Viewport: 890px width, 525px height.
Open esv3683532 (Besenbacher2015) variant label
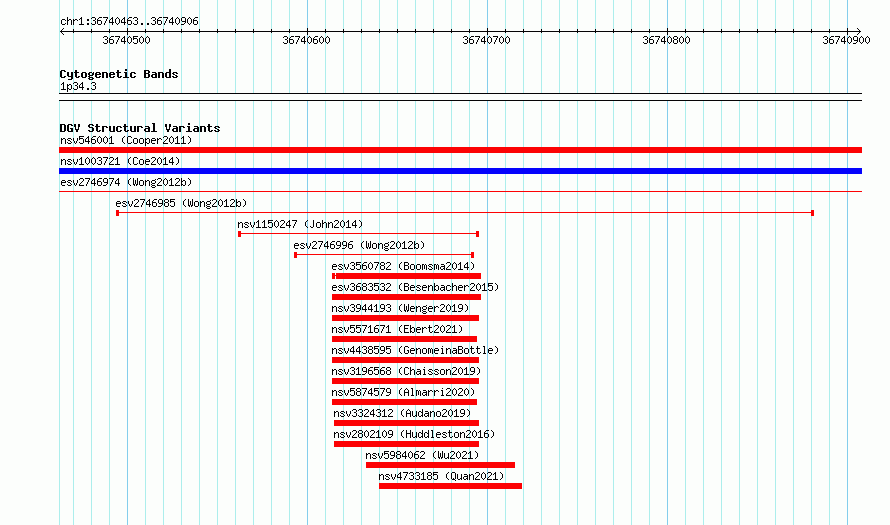415,287
